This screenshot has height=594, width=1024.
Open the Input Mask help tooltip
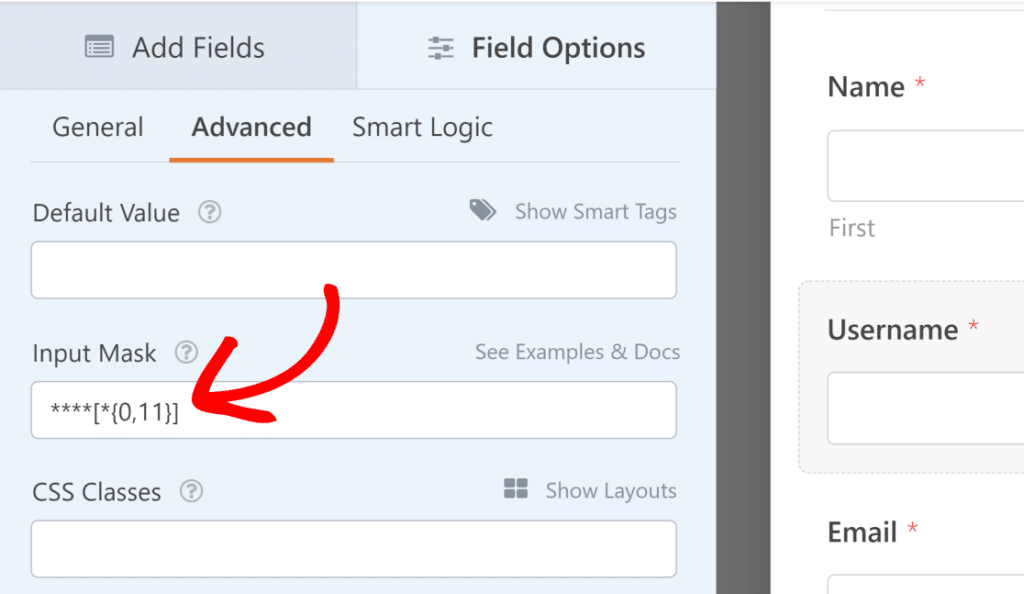(186, 352)
